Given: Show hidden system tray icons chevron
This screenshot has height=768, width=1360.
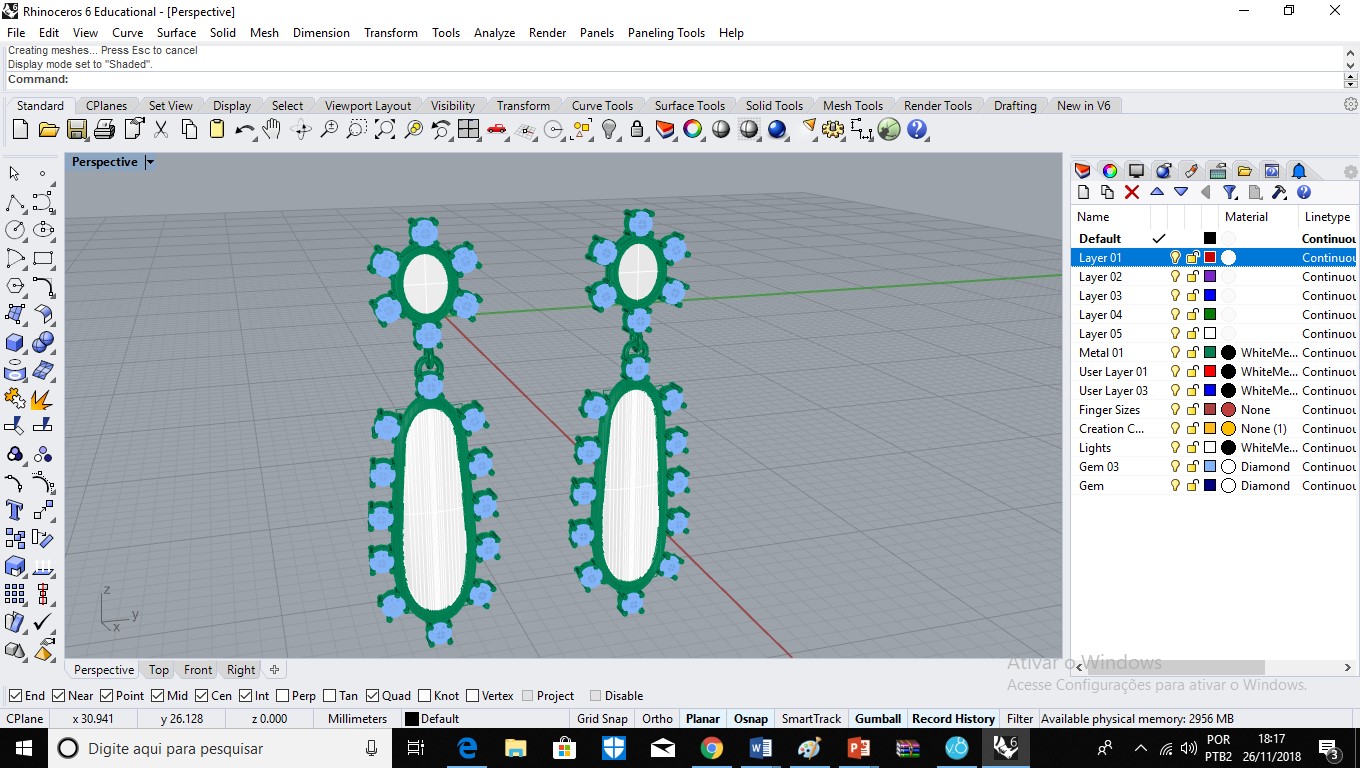Looking at the screenshot, I should [1140, 748].
